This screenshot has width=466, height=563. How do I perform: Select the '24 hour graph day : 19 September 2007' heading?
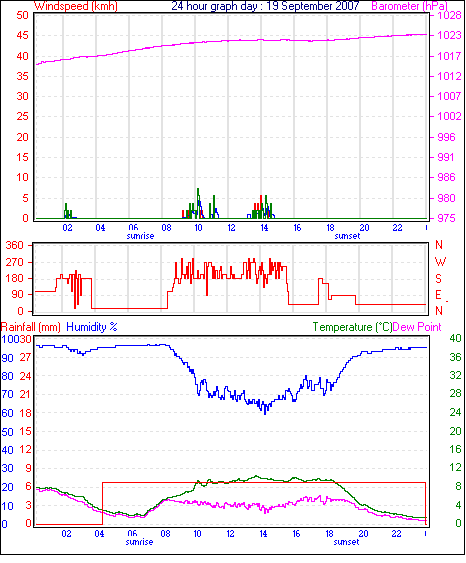pyautogui.click(x=265, y=6)
